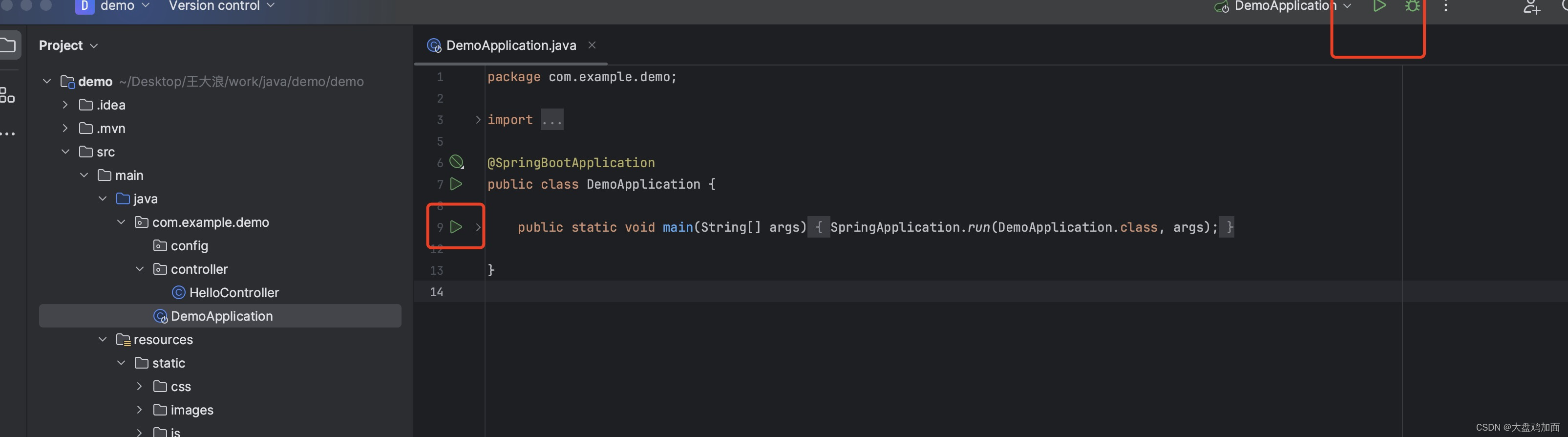Expand the .mvn folder
The image size is (1568, 437).
[x=65, y=128]
